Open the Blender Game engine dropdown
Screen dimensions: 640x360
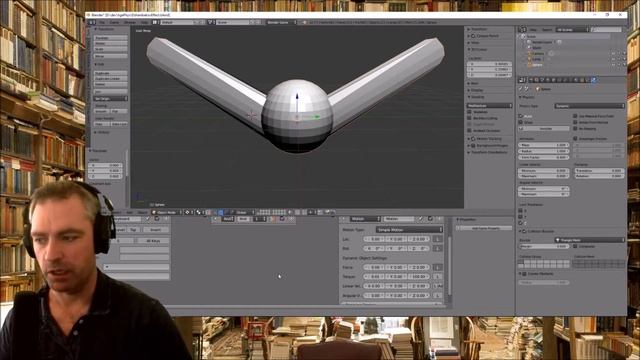[282, 22]
